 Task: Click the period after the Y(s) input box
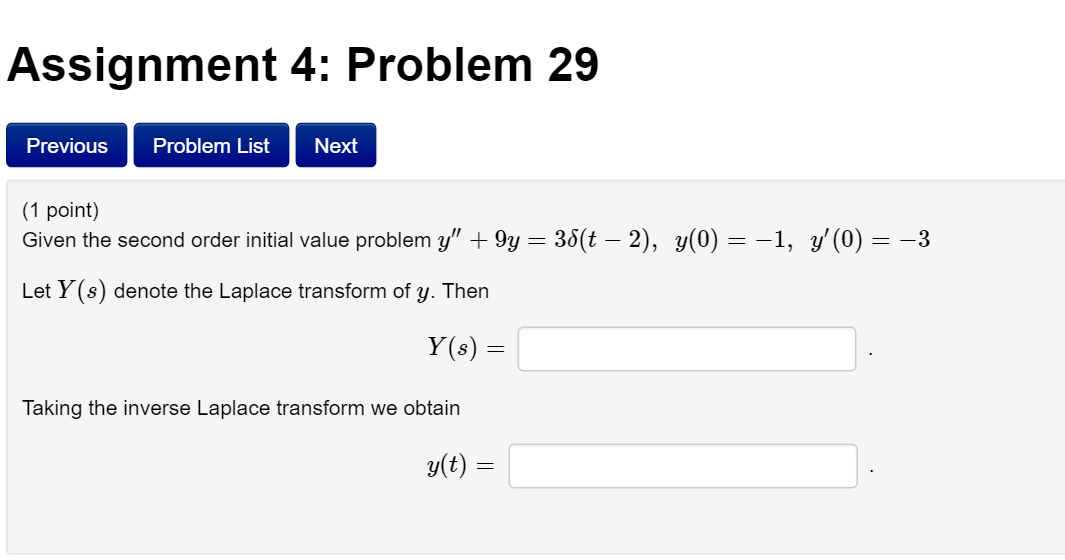pos(871,353)
